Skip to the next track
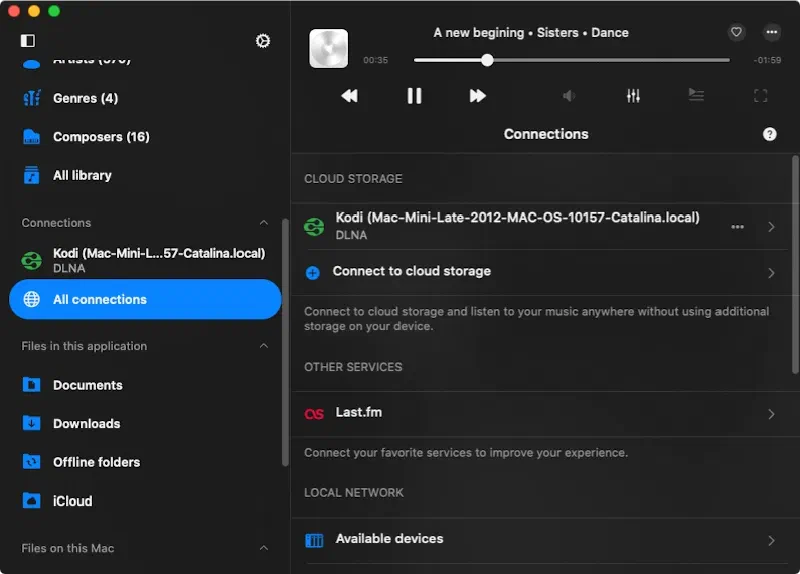 477,96
